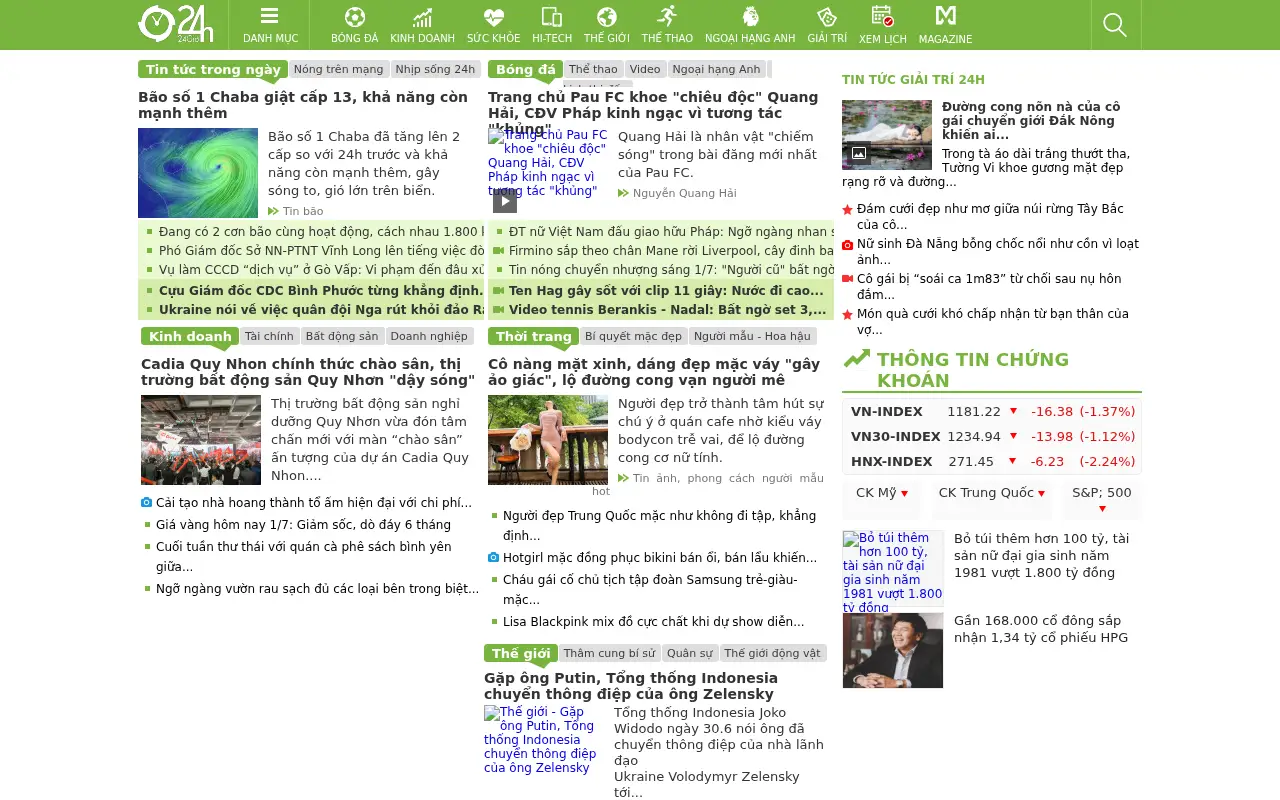Open the Xem Lịch calendar icon
Screen dimensions: 1280x800
tap(882, 16)
